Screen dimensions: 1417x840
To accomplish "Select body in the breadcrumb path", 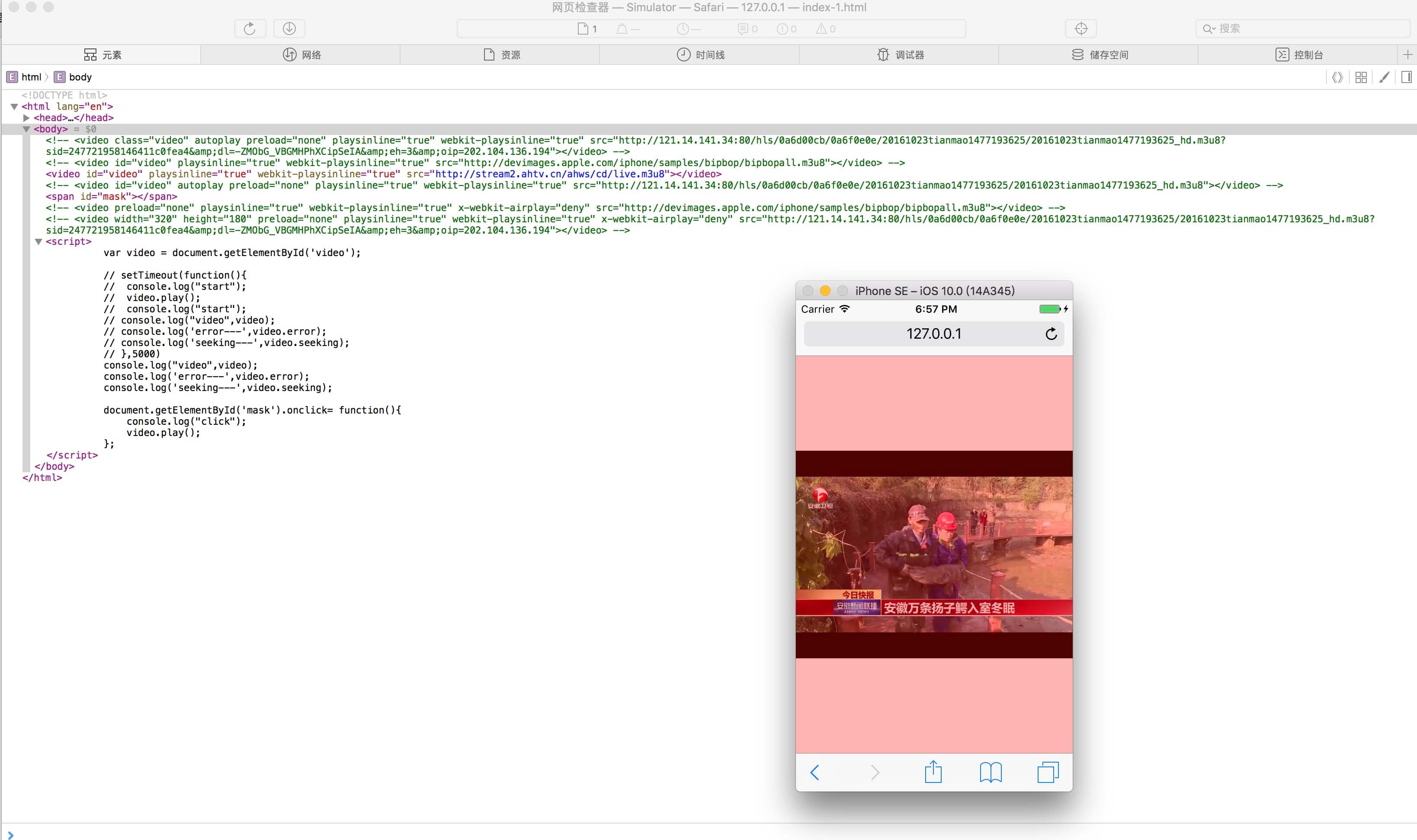I will tap(73, 77).
